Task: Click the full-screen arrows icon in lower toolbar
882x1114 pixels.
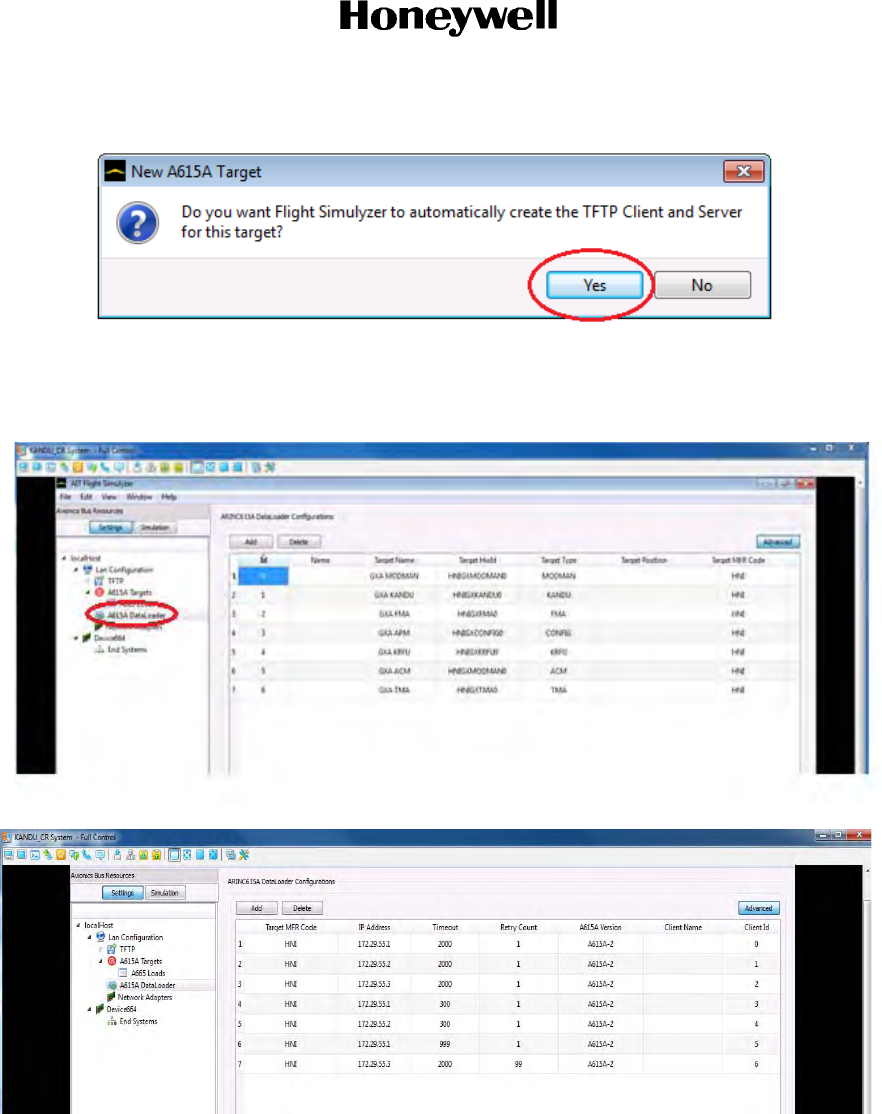Action: 188,855
